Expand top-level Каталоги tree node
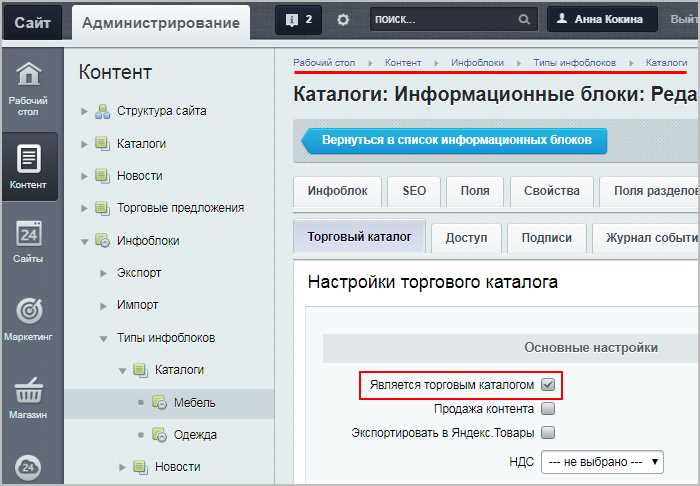The width and height of the screenshot is (700, 486). point(84,144)
